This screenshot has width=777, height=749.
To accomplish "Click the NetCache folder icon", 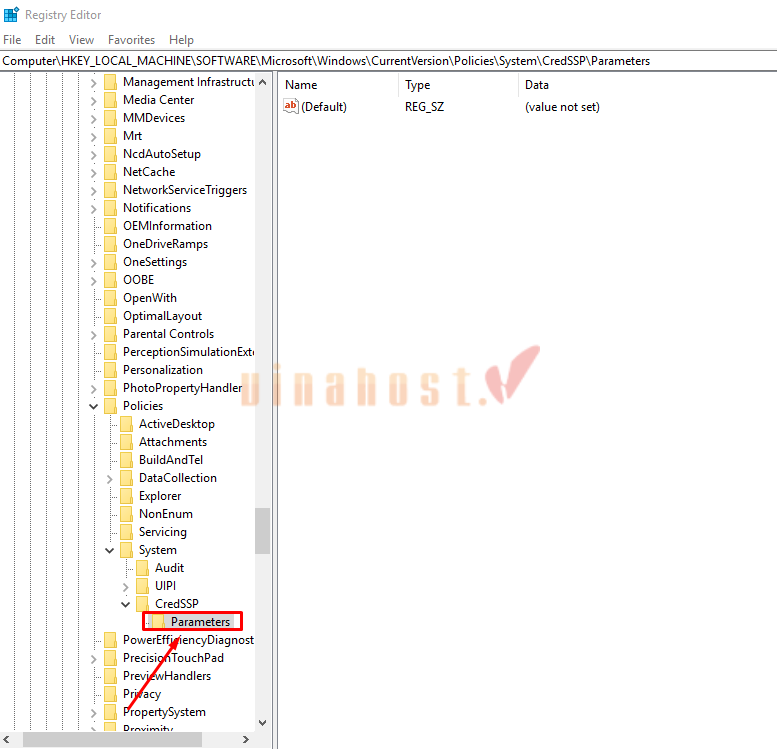I will click(x=111, y=172).
